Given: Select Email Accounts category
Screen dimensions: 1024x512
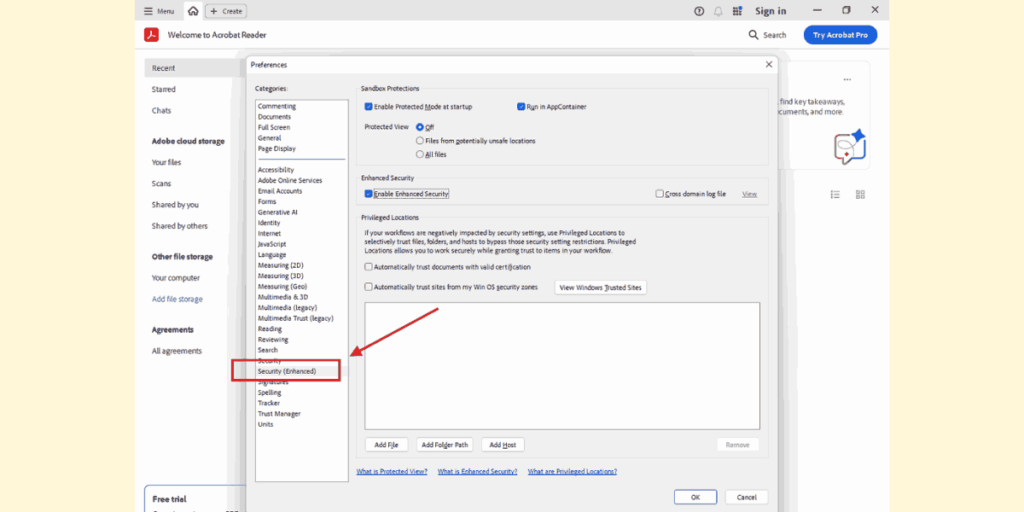Looking at the screenshot, I should [280, 191].
